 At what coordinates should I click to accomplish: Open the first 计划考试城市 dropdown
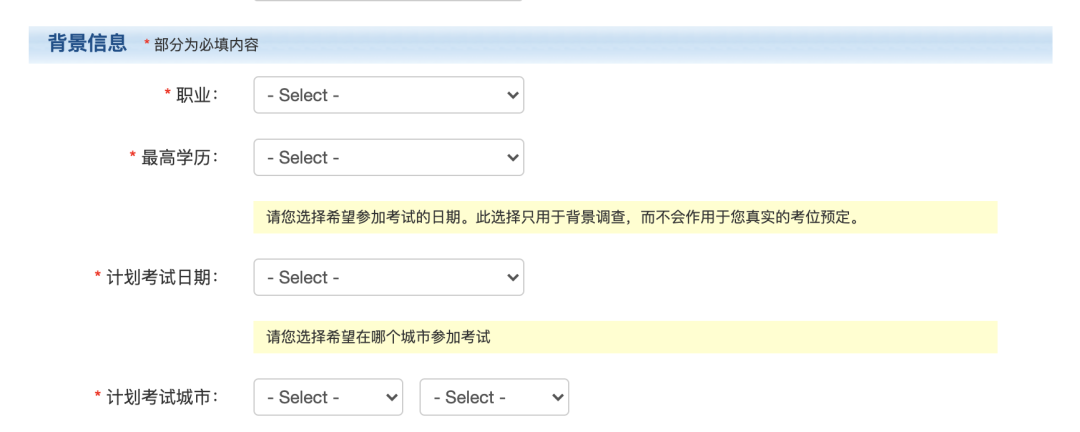click(x=328, y=398)
